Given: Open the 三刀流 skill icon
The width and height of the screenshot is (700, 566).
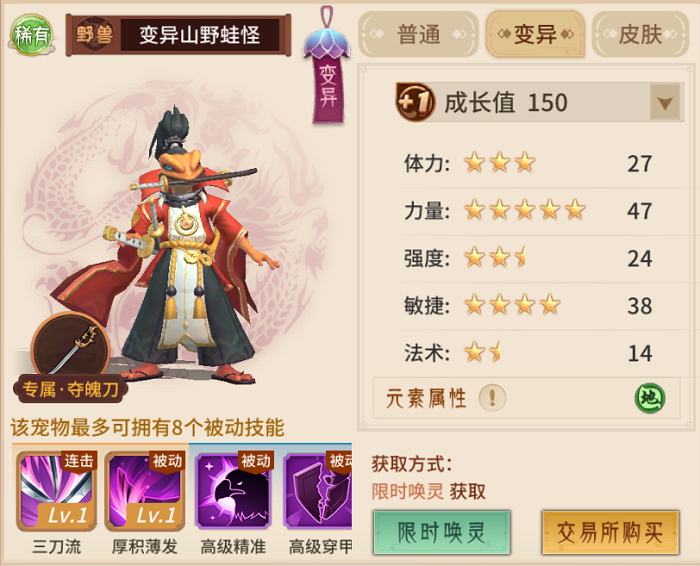Looking at the screenshot, I should (56, 491).
